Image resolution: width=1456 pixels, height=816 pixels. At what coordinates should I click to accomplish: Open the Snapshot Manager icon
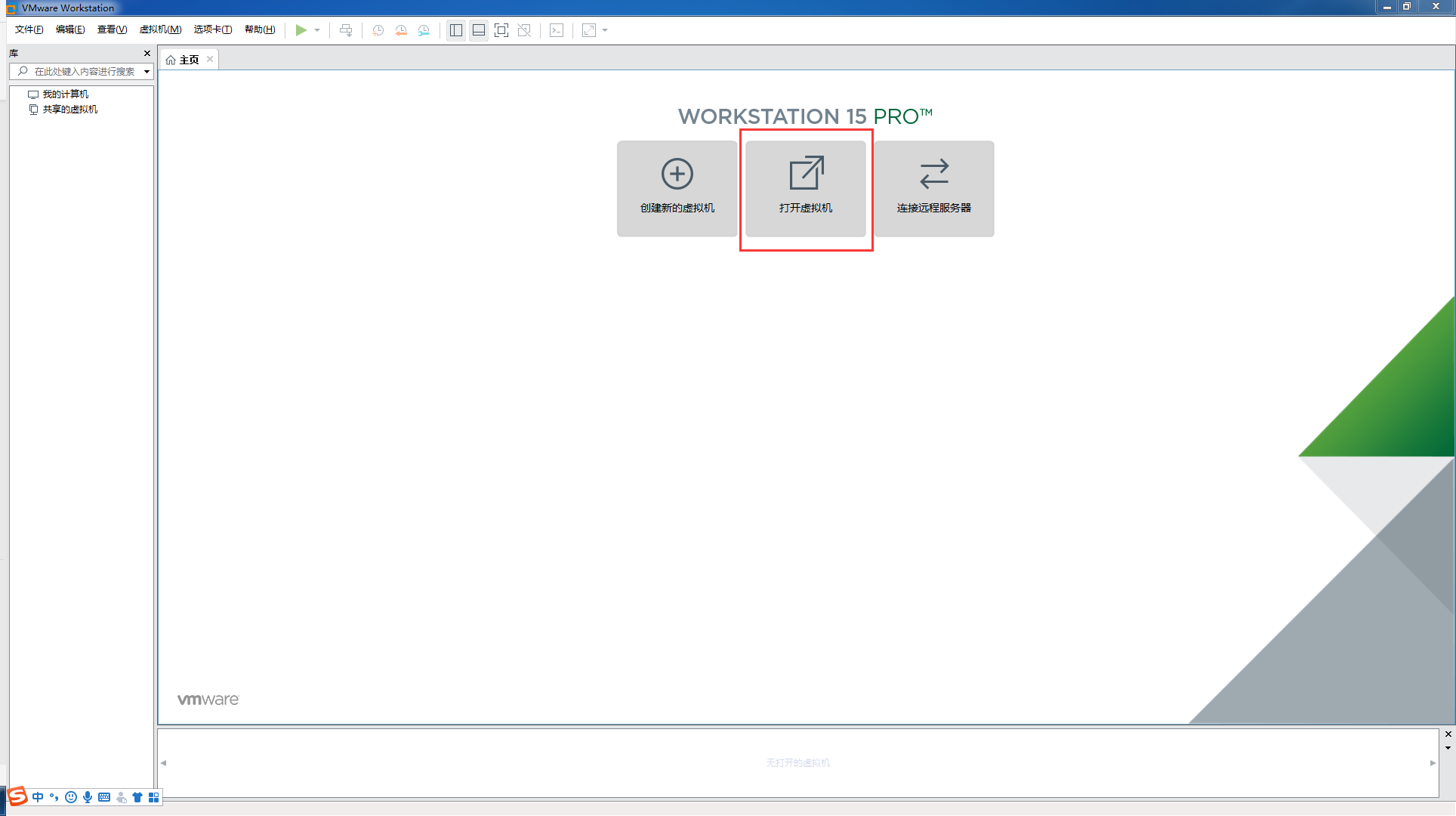coord(424,30)
